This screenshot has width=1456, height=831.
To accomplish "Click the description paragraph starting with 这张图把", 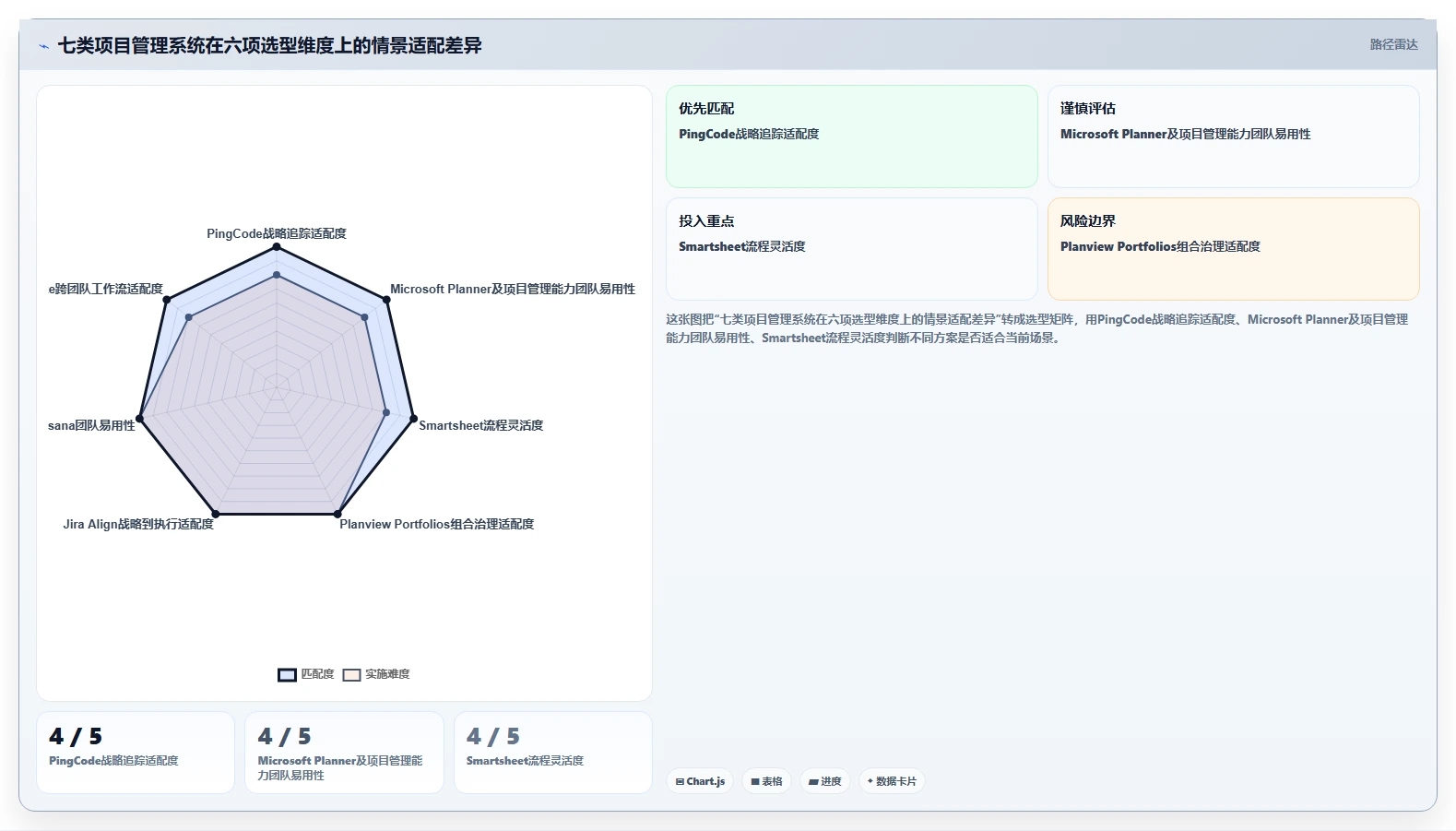I will click(1037, 328).
